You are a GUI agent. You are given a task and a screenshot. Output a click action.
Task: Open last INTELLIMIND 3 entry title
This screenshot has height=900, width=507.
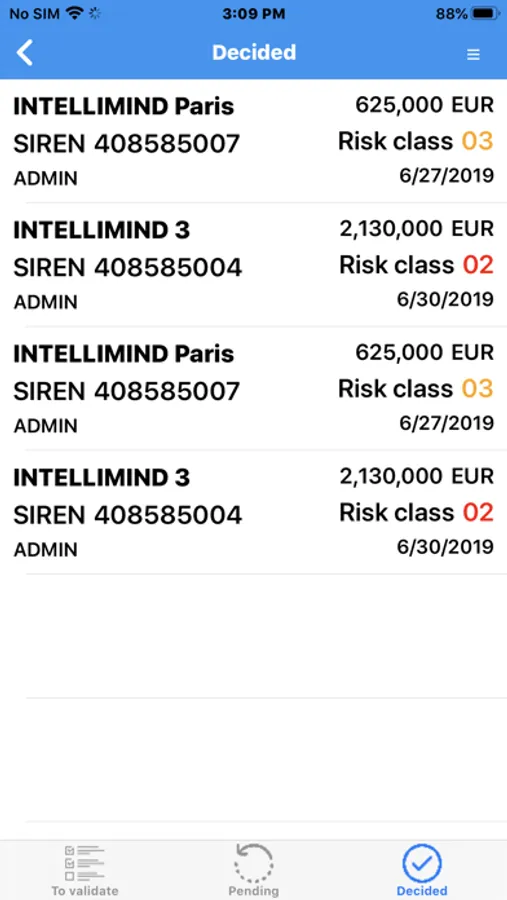pos(102,478)
